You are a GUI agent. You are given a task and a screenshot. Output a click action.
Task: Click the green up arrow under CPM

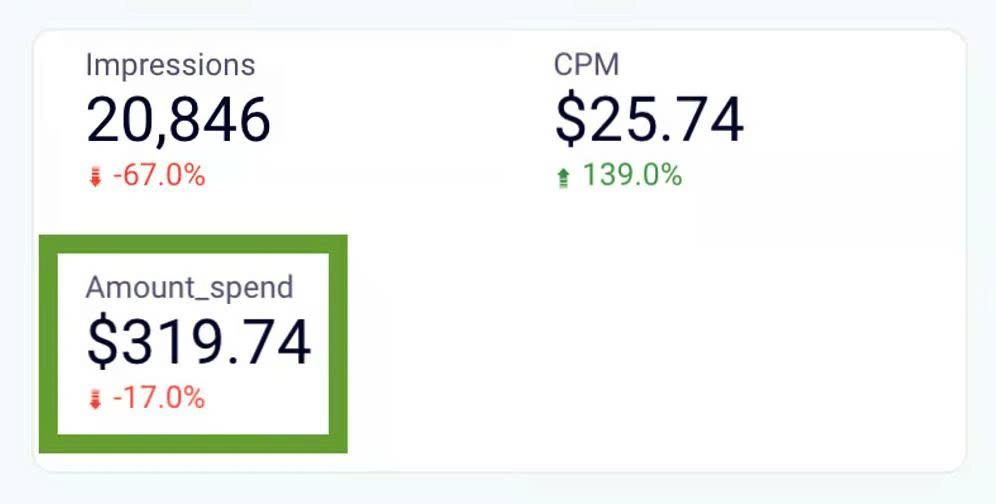(x=563, y=177)
